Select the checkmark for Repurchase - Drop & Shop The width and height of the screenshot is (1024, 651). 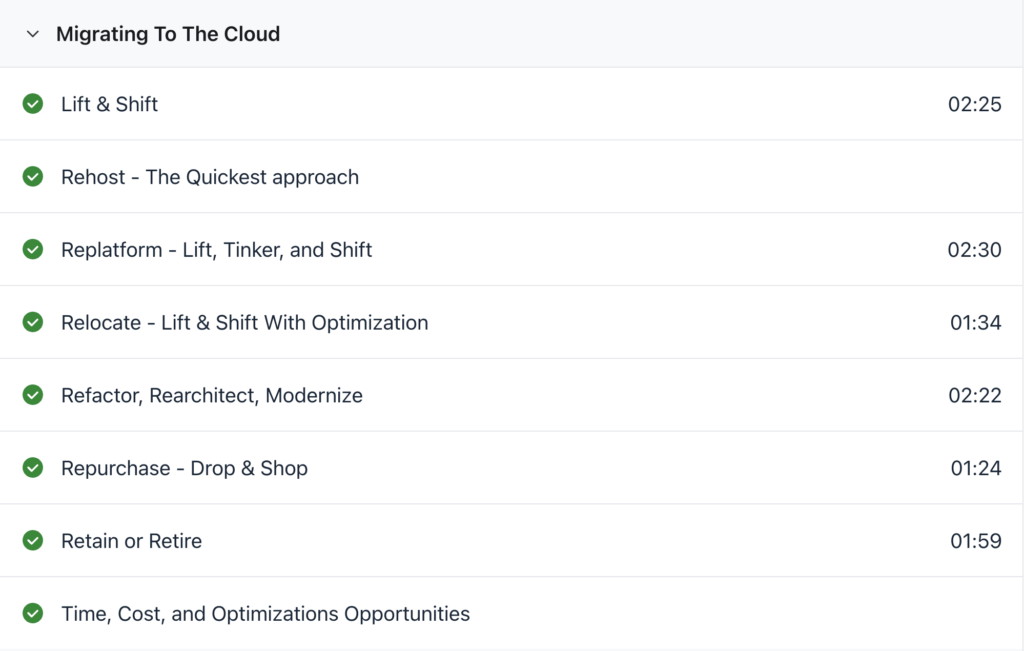pyautogui.click(x=33, y=468)
